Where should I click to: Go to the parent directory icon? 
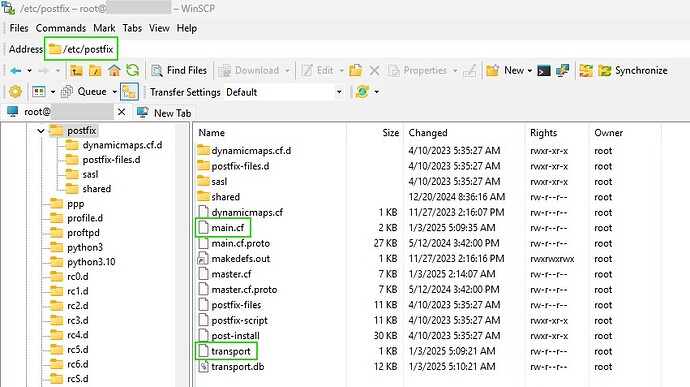76,70
